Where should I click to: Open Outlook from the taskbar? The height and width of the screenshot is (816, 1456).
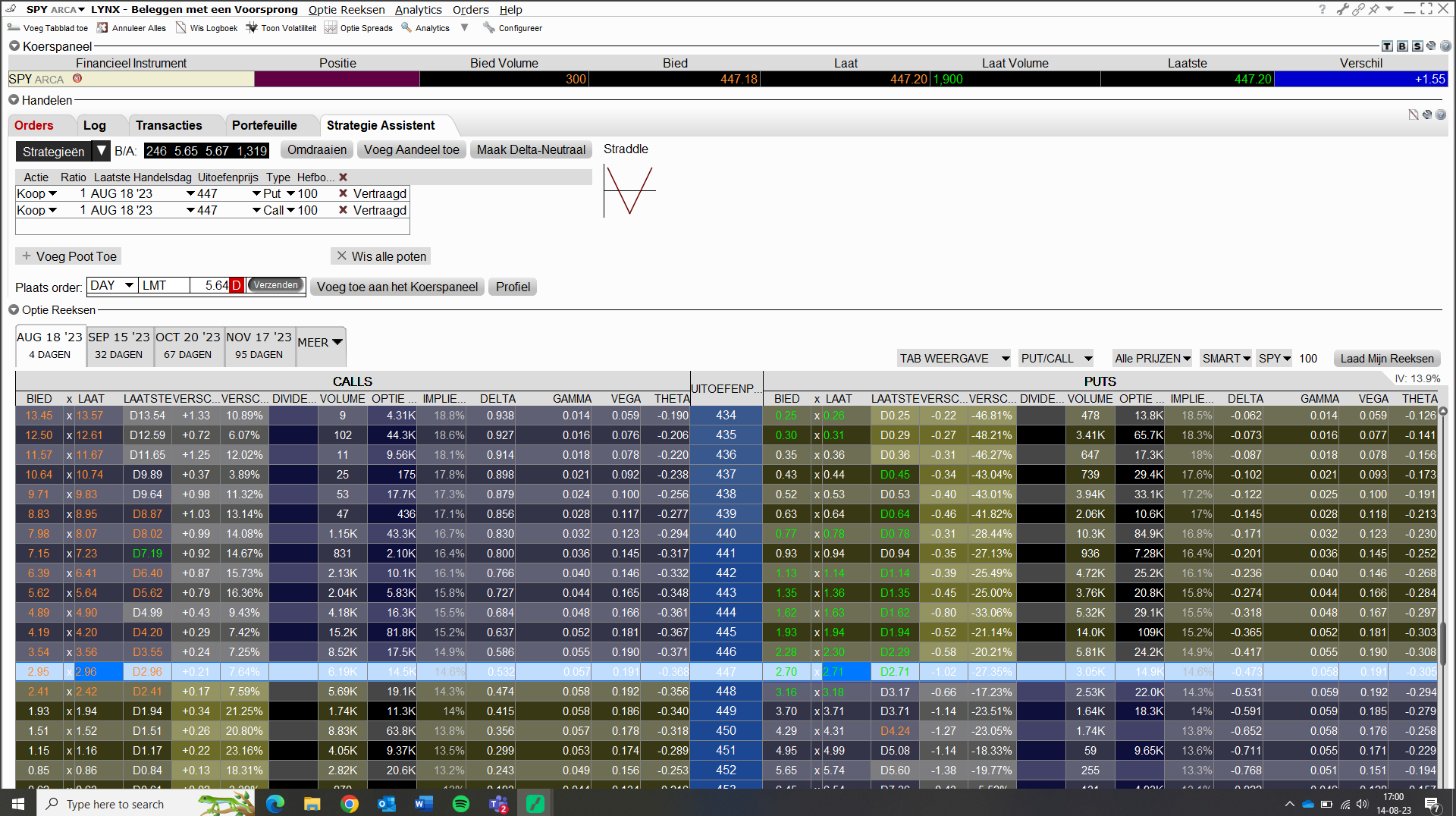click(387, 803)
